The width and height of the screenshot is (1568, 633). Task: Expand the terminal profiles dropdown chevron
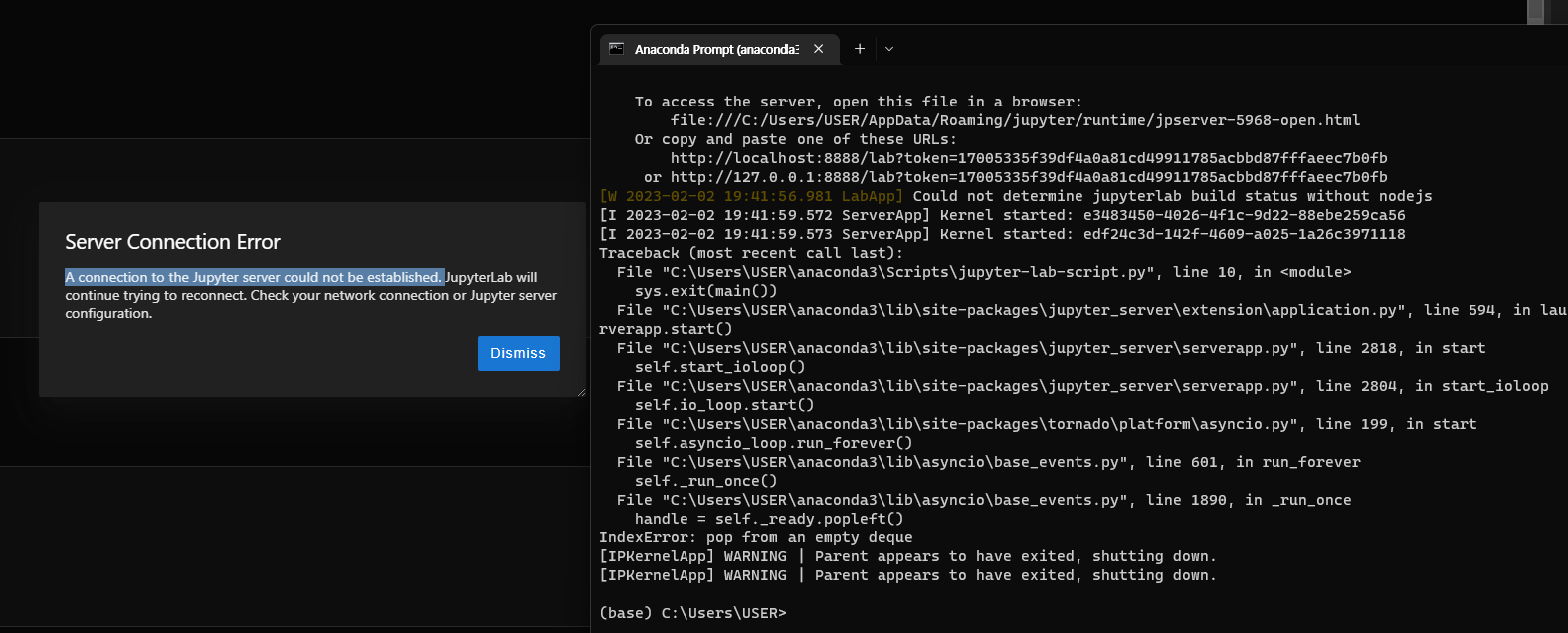tap(889, 49)
